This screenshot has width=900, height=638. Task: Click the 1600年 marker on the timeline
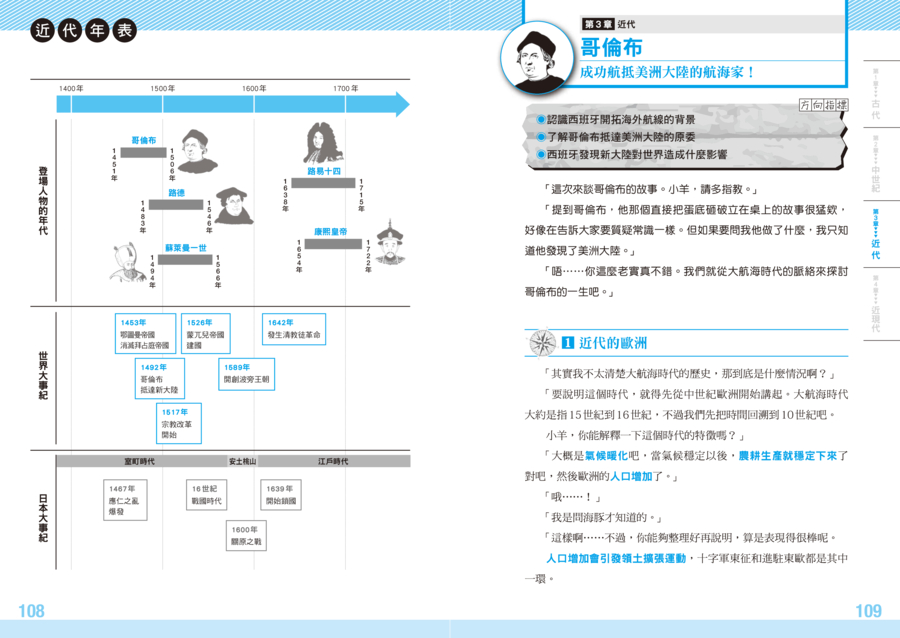point(254,88)
